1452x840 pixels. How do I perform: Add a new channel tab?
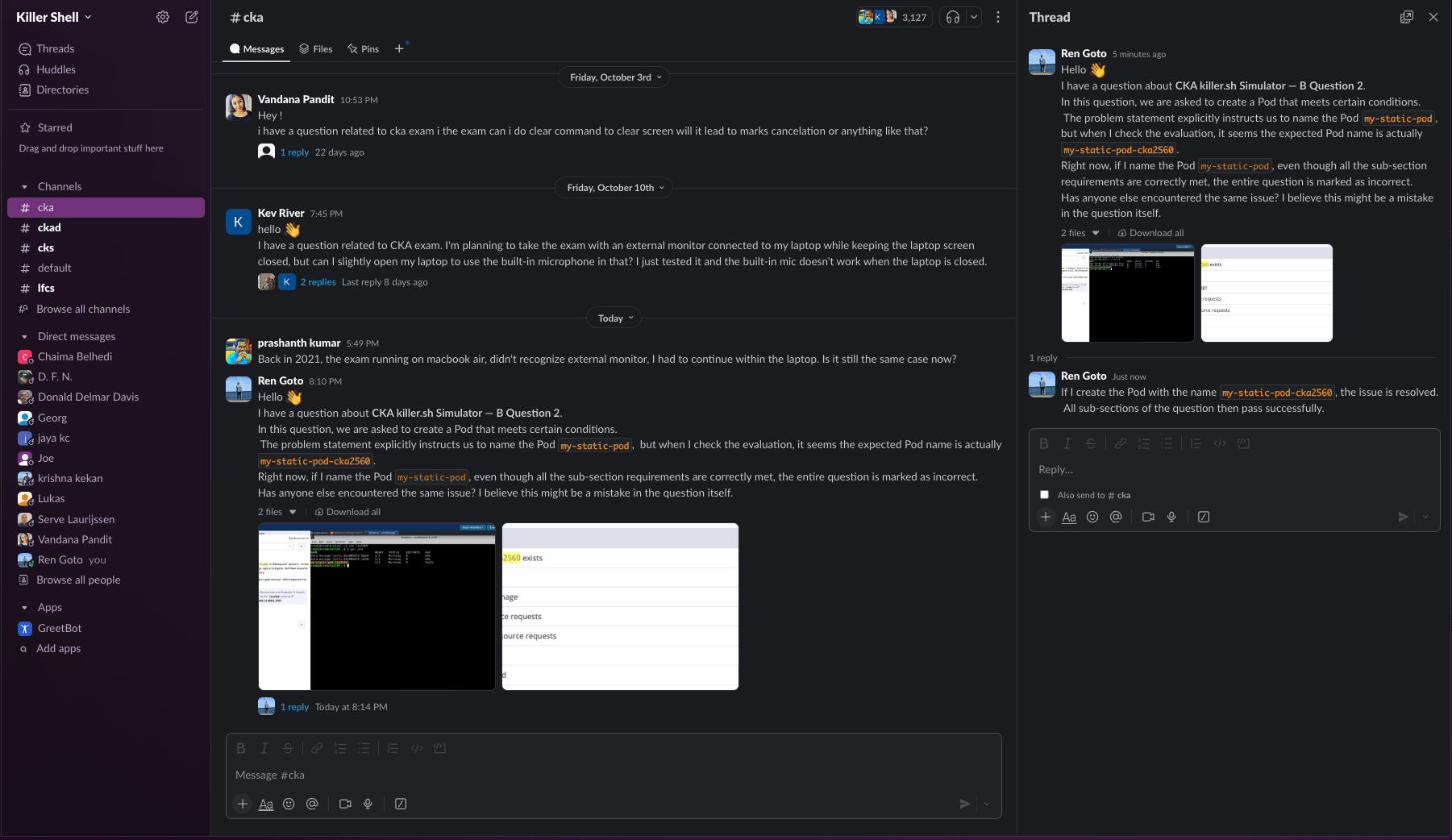click(399, 49)
